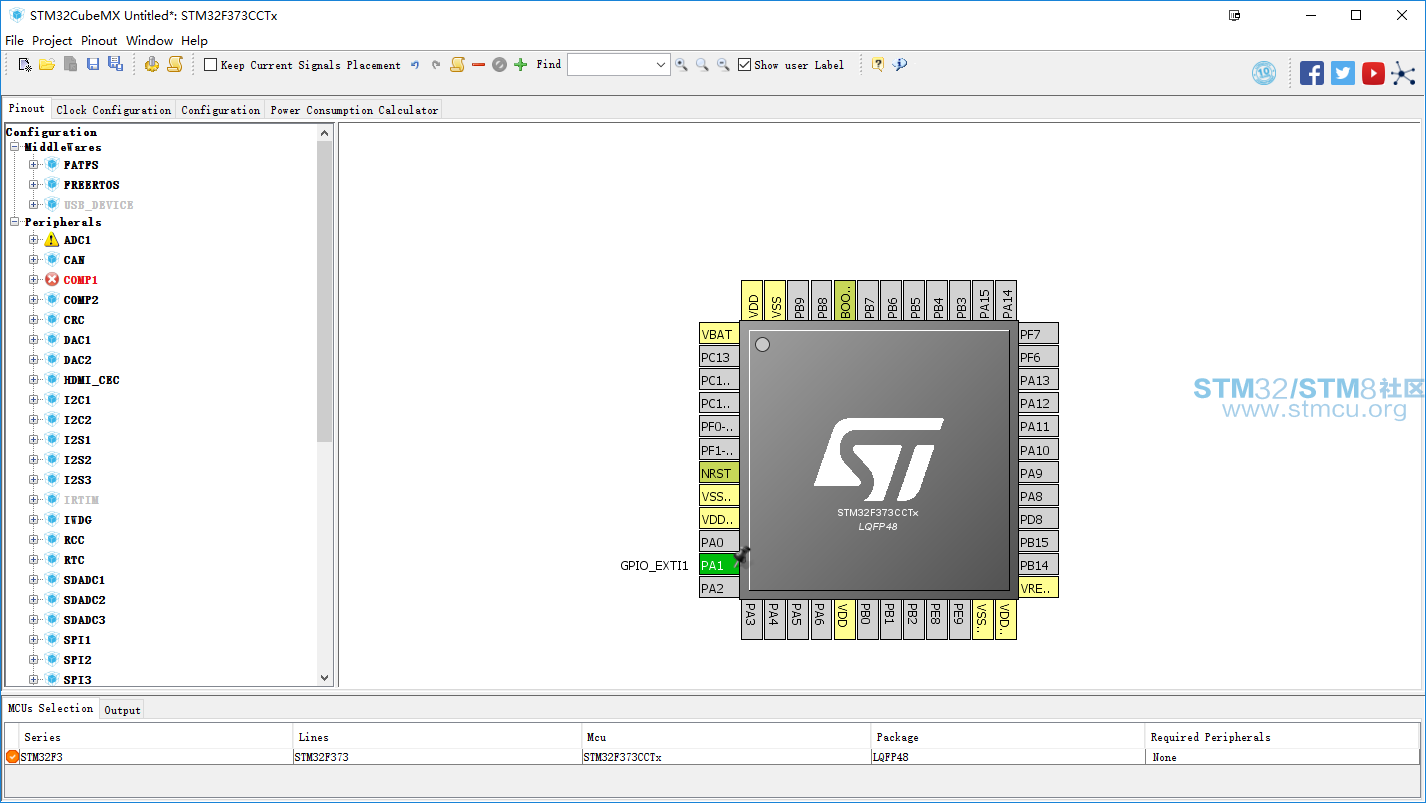Click the red minus toolbar icon
This screenshot has height=803, width=1426.
[478, 65]
